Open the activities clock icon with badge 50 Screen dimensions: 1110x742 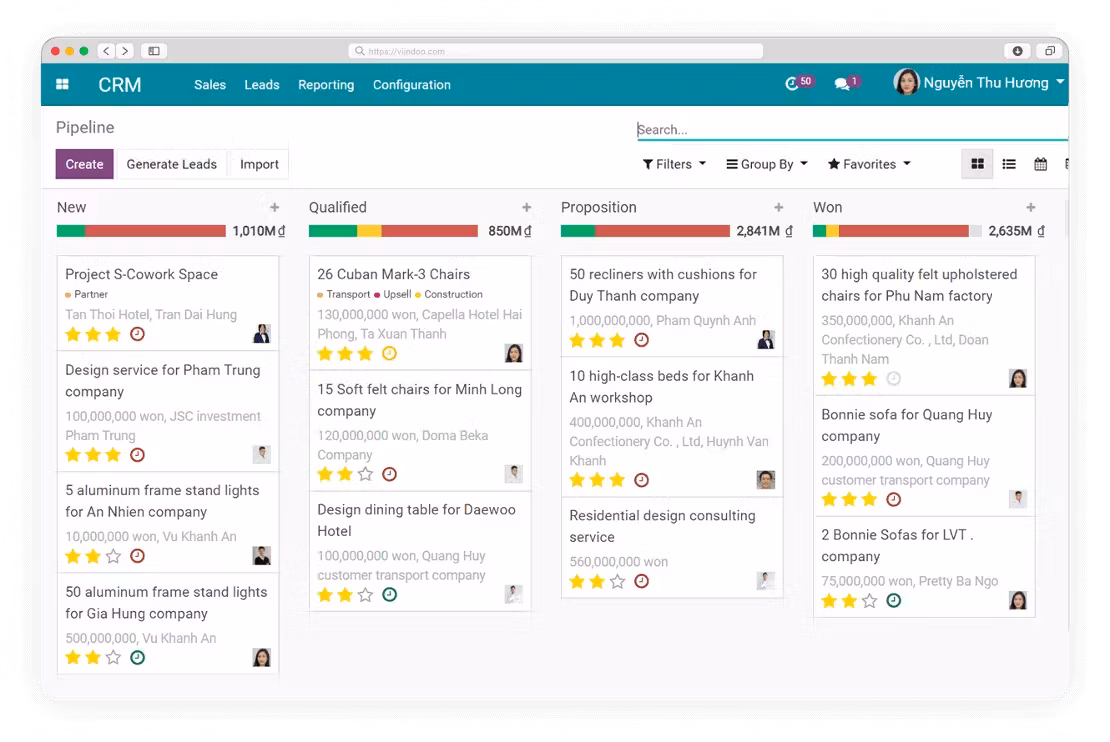(793, 84)
